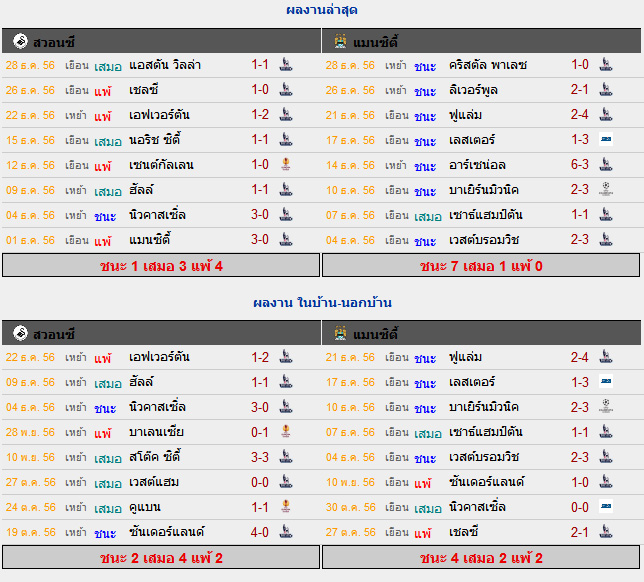Click the Man City crest in the ผลงานล่าสุด header

[x=340, y=41]
